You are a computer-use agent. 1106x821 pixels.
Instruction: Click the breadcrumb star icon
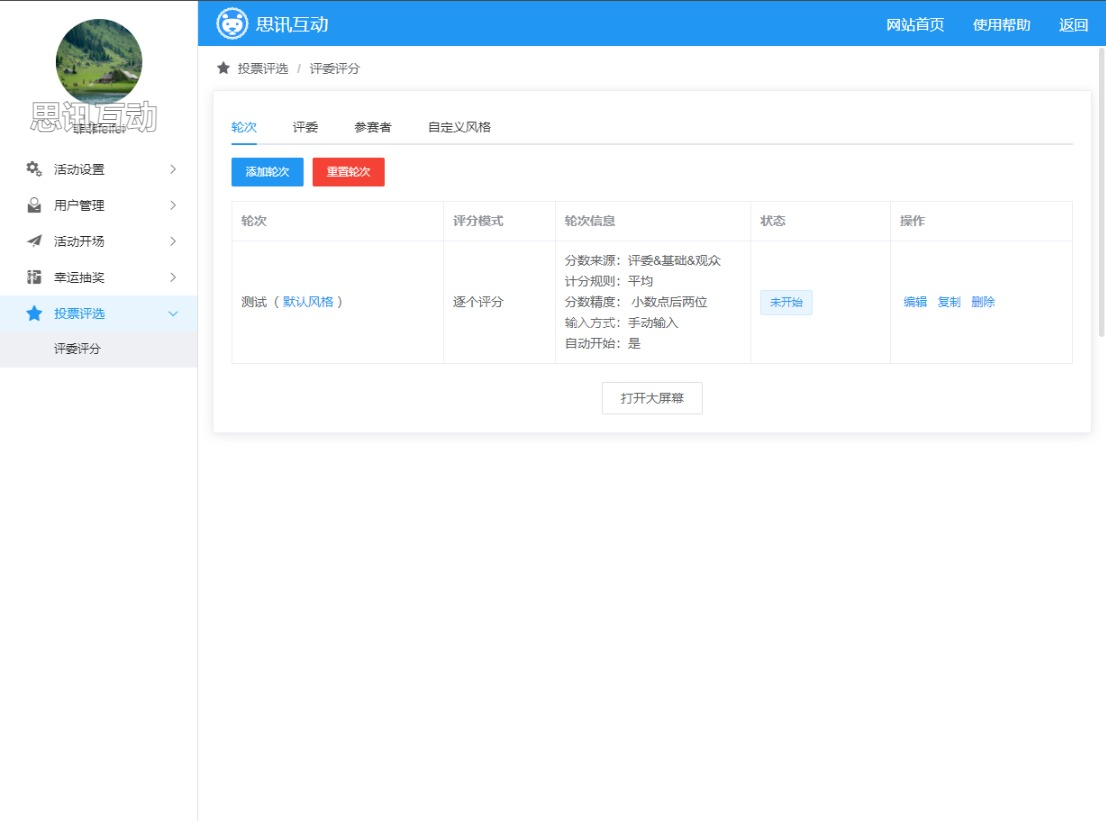coord(223,68)
